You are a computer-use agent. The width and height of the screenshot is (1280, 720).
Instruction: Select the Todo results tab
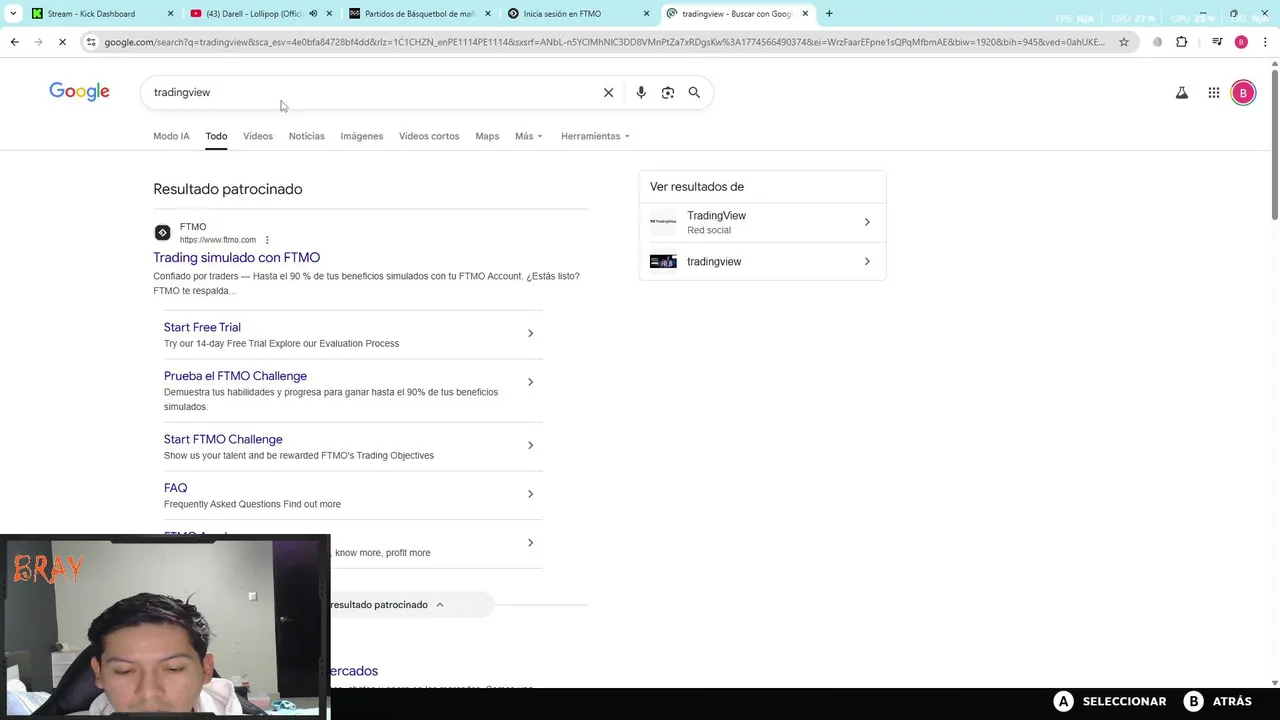point(216,136)
